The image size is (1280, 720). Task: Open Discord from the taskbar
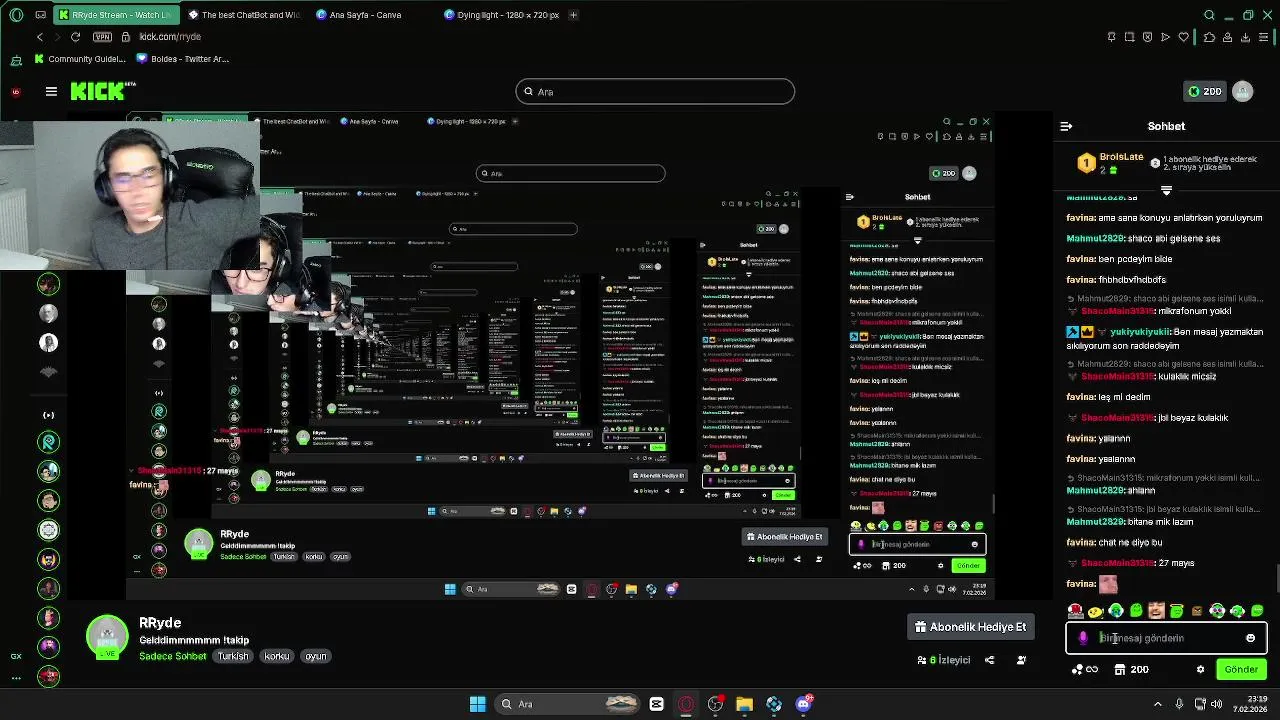pos(803,704)
